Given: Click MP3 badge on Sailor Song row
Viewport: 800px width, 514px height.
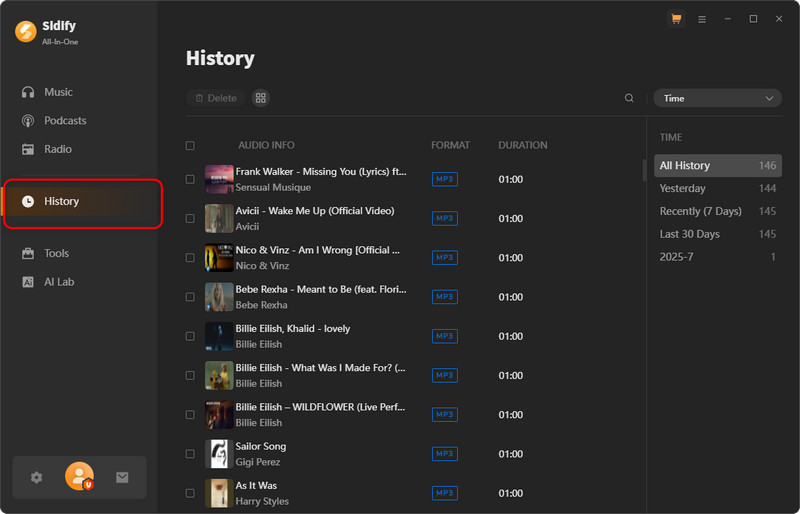Looking at the screenshot, I should coord(444,455).
